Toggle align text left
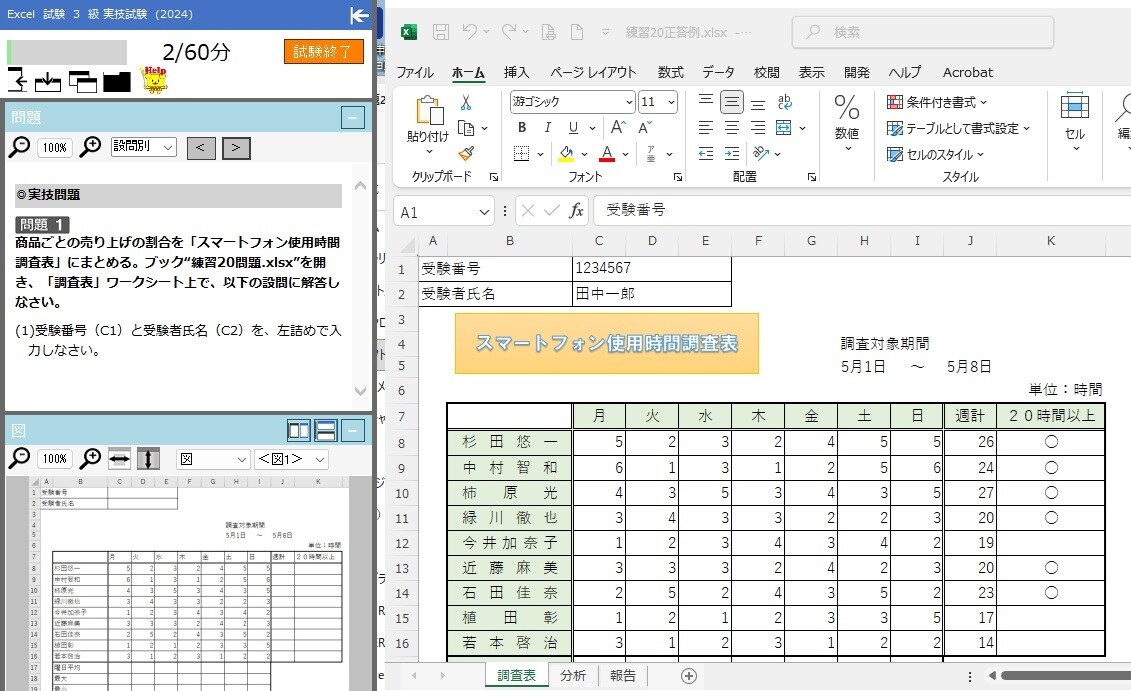1131x691 pixels. click(x=706, y=128)
